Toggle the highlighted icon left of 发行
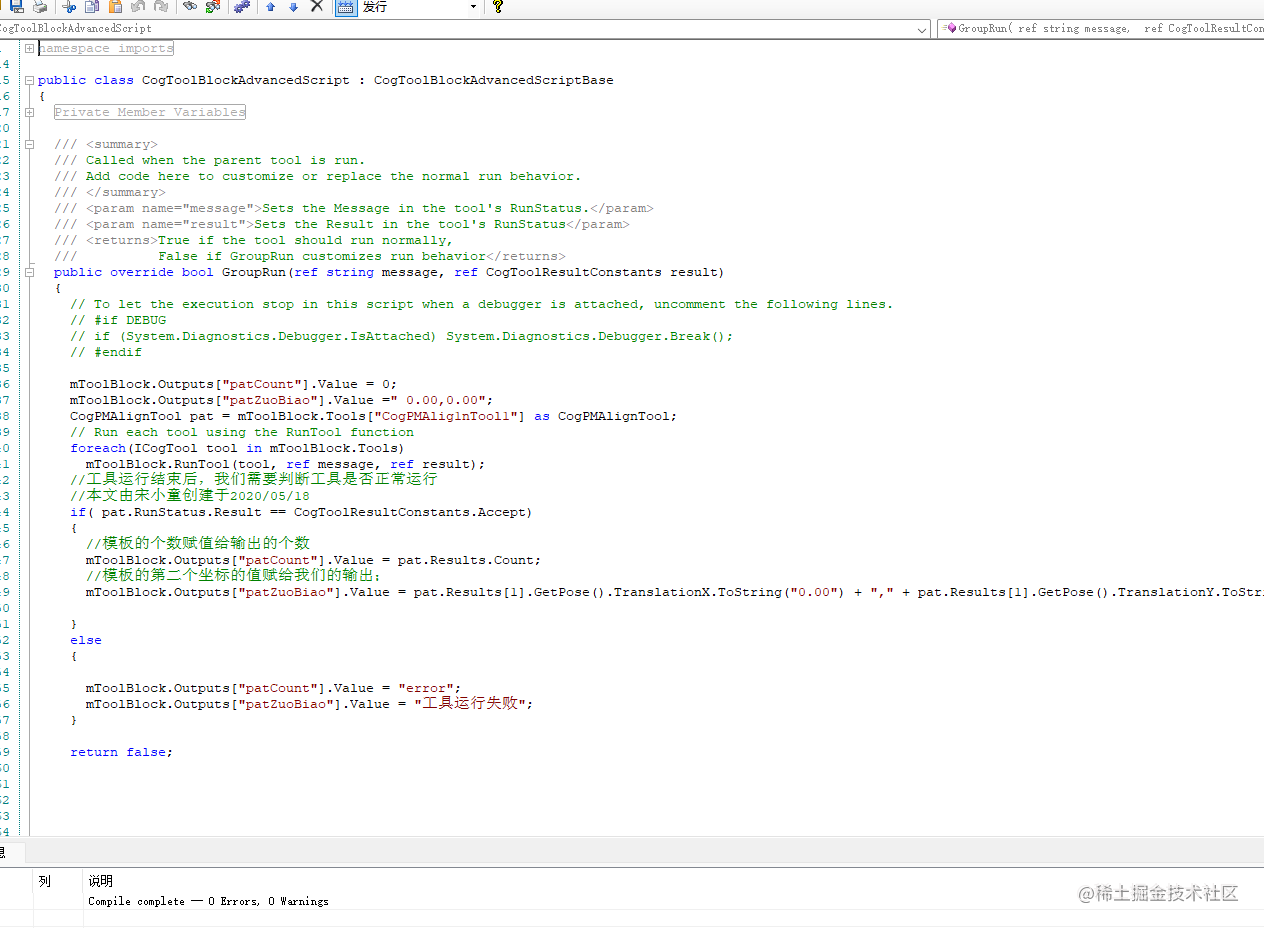This screenshot has height=928, width=1264. point(346,6)
